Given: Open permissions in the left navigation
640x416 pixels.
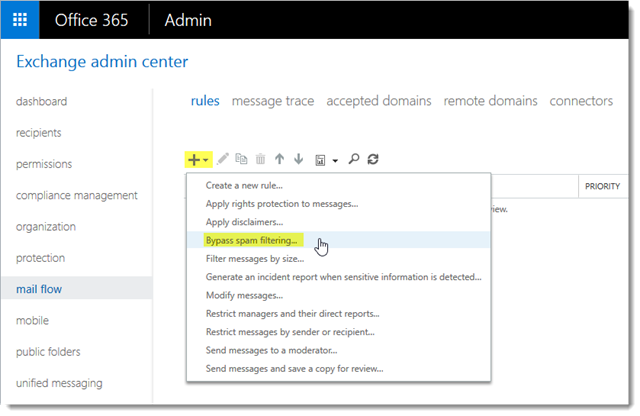Looking at the screenshot, I should (x=44, y=164).
